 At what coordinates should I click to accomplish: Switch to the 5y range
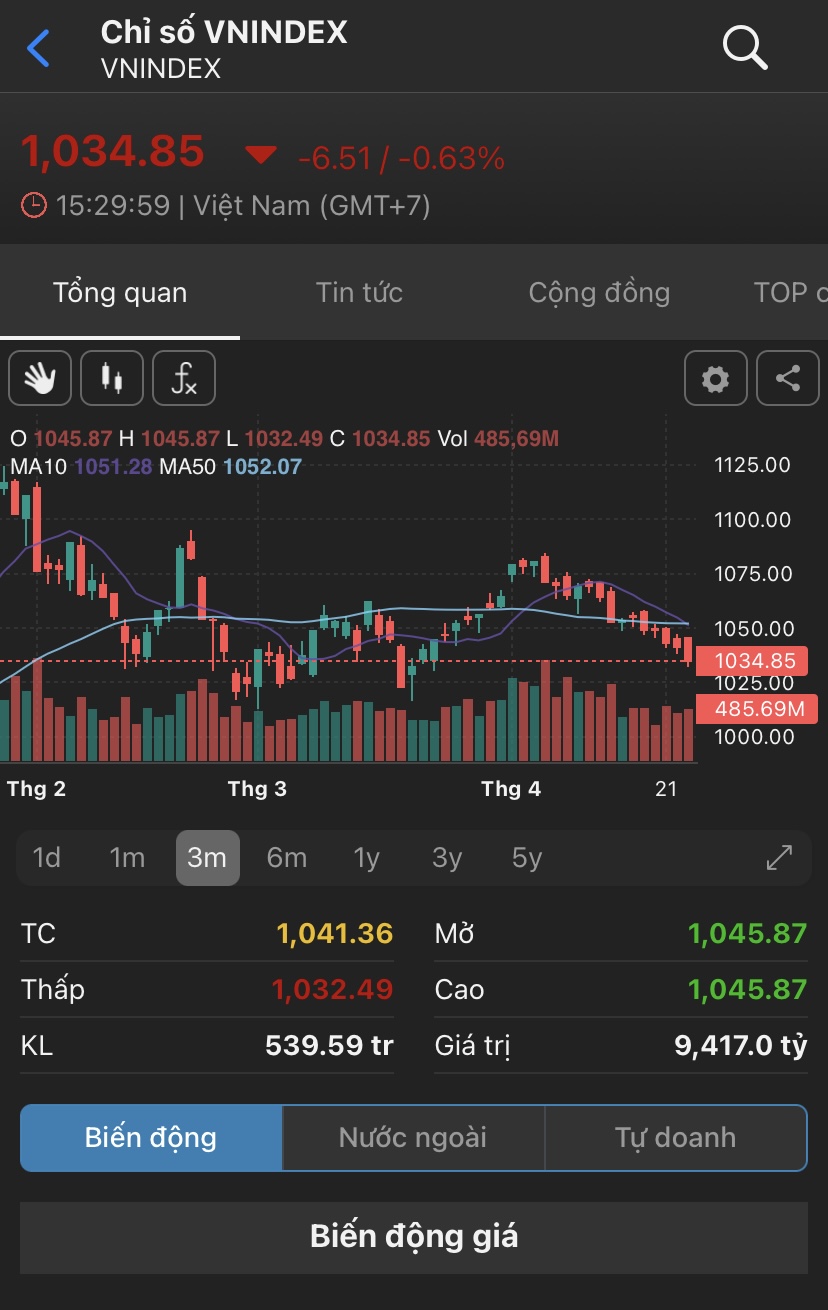pyautogui.click(x=527, y=858)
